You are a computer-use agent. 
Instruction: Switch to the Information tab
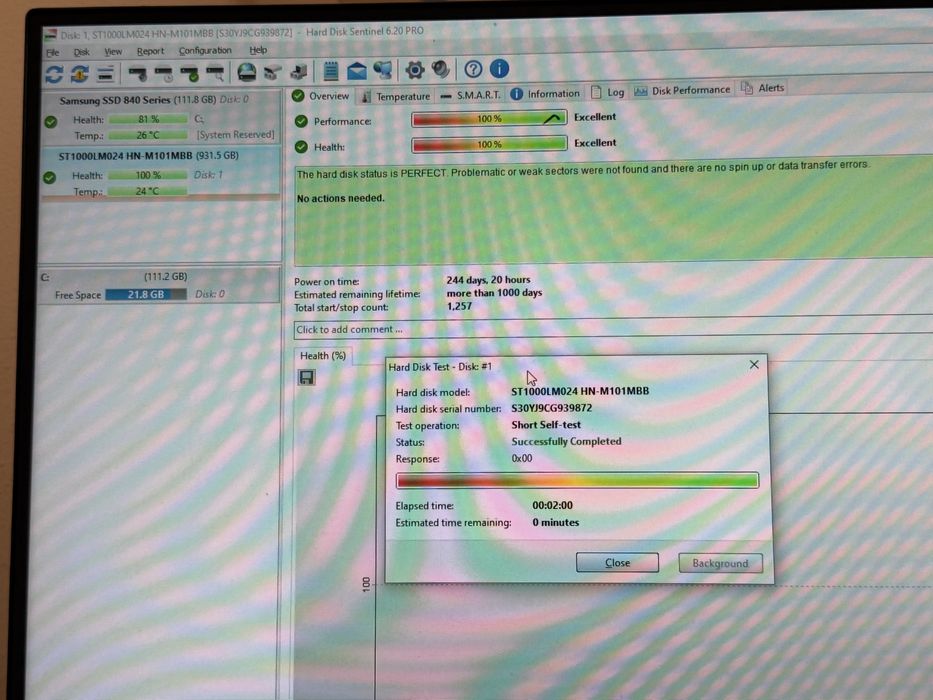pos(545,93)
